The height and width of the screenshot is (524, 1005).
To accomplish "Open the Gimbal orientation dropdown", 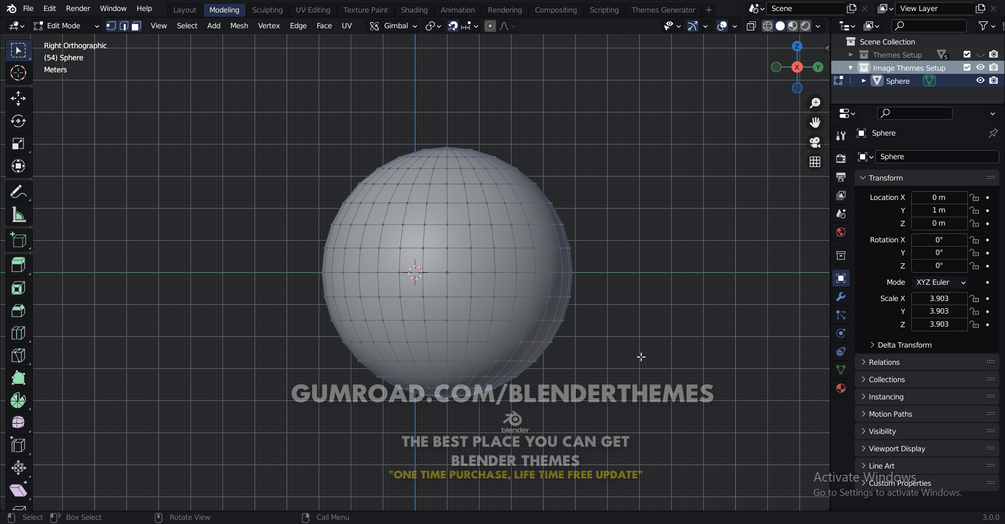I will point(394,26).
